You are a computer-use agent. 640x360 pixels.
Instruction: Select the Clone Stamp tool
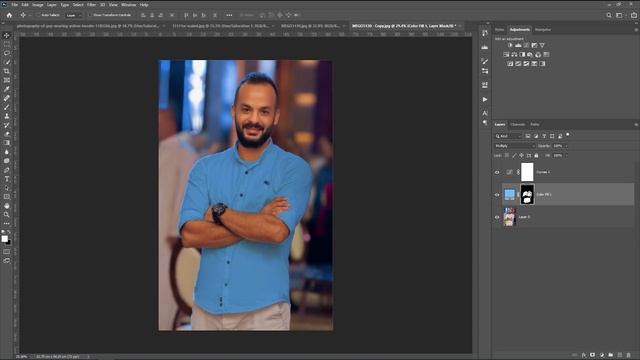[7, 116]
